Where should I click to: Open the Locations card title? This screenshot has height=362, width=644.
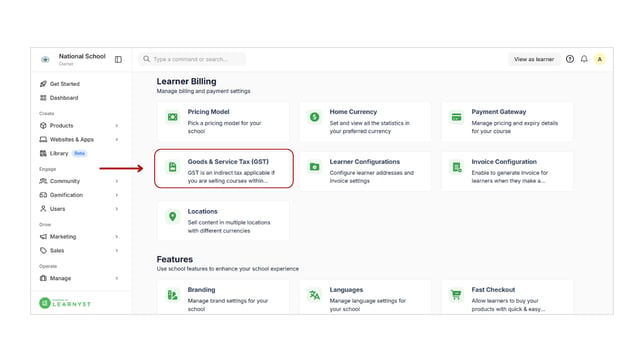click(x=202, y=211)
